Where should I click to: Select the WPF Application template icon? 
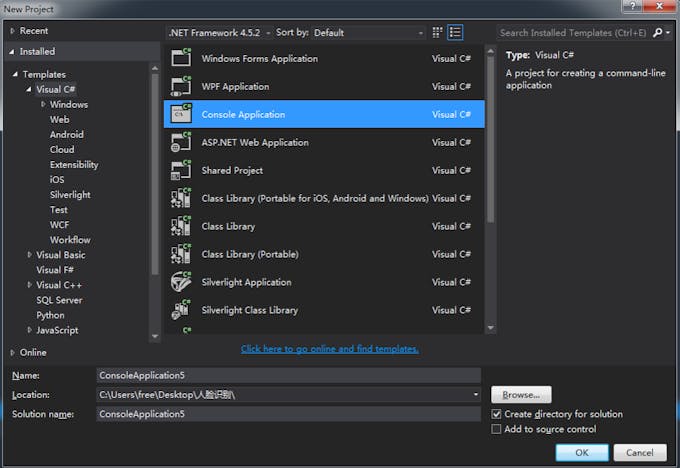(181, 86)
